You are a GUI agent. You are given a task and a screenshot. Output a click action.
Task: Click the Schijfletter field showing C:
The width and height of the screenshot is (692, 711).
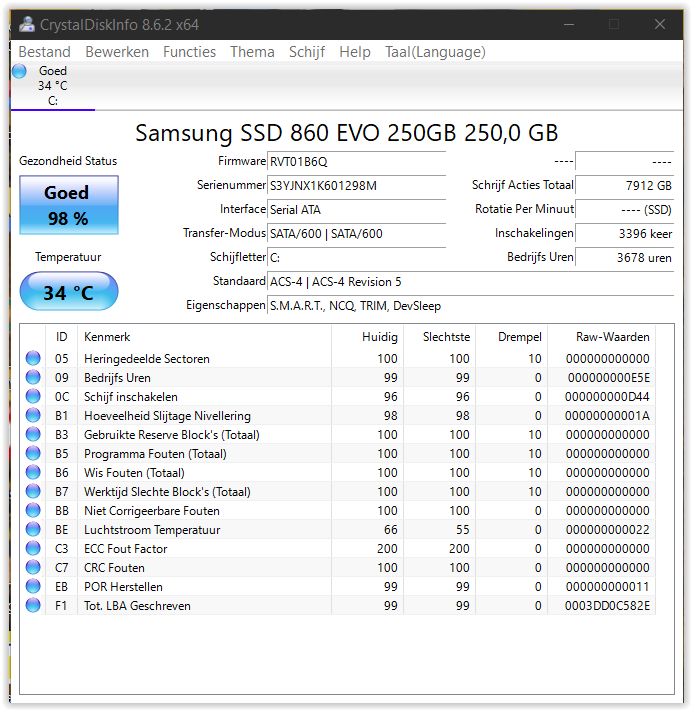point(356,258)
